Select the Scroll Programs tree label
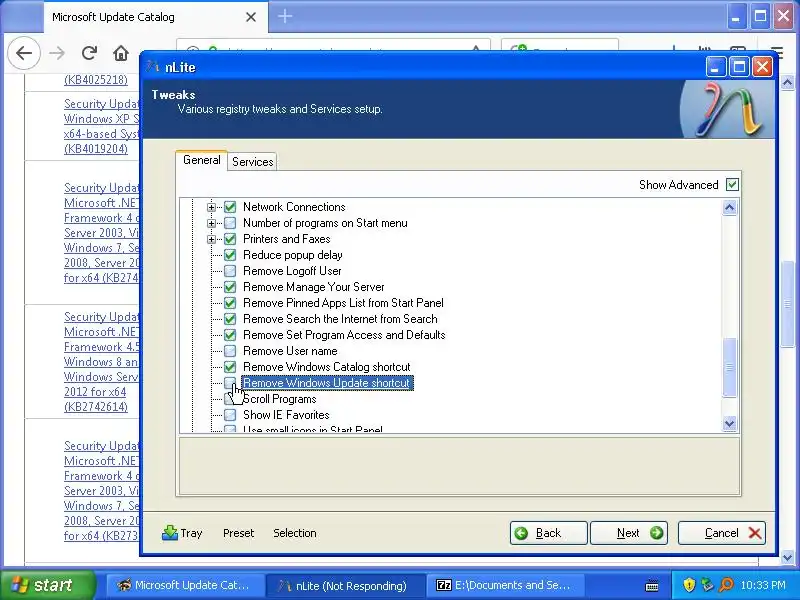This screenshot has width=800, height=600. [x=280, y=399]
